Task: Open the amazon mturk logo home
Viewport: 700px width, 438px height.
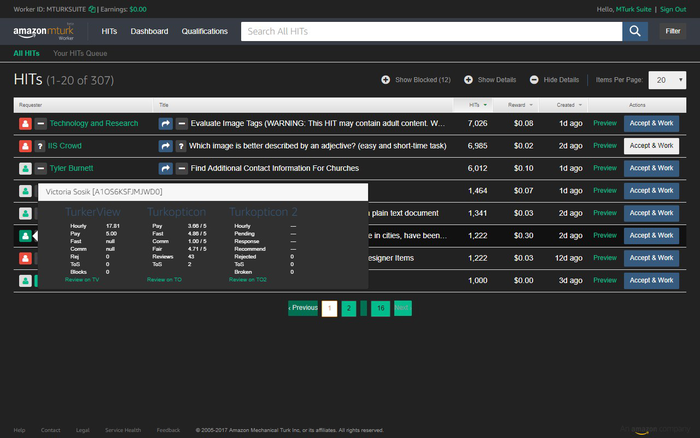Action: (43, 31)
